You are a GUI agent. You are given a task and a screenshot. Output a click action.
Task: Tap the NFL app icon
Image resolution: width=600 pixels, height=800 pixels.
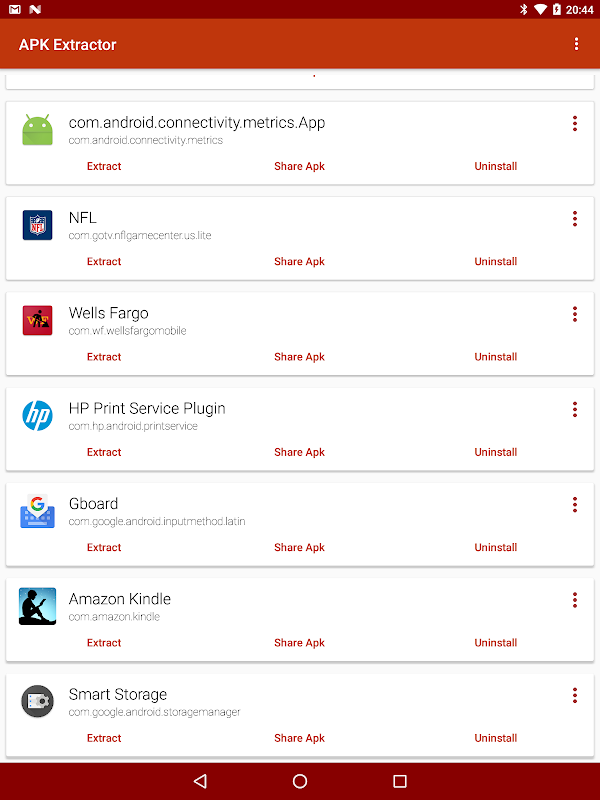(x=37, y=225)
